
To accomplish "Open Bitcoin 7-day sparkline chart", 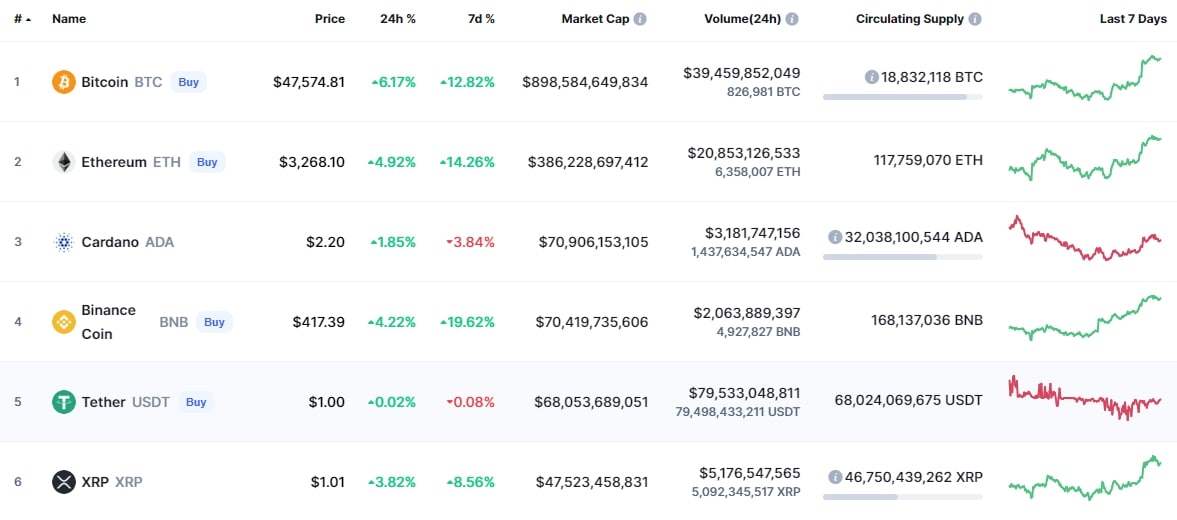I will (x=1085, y=78).
